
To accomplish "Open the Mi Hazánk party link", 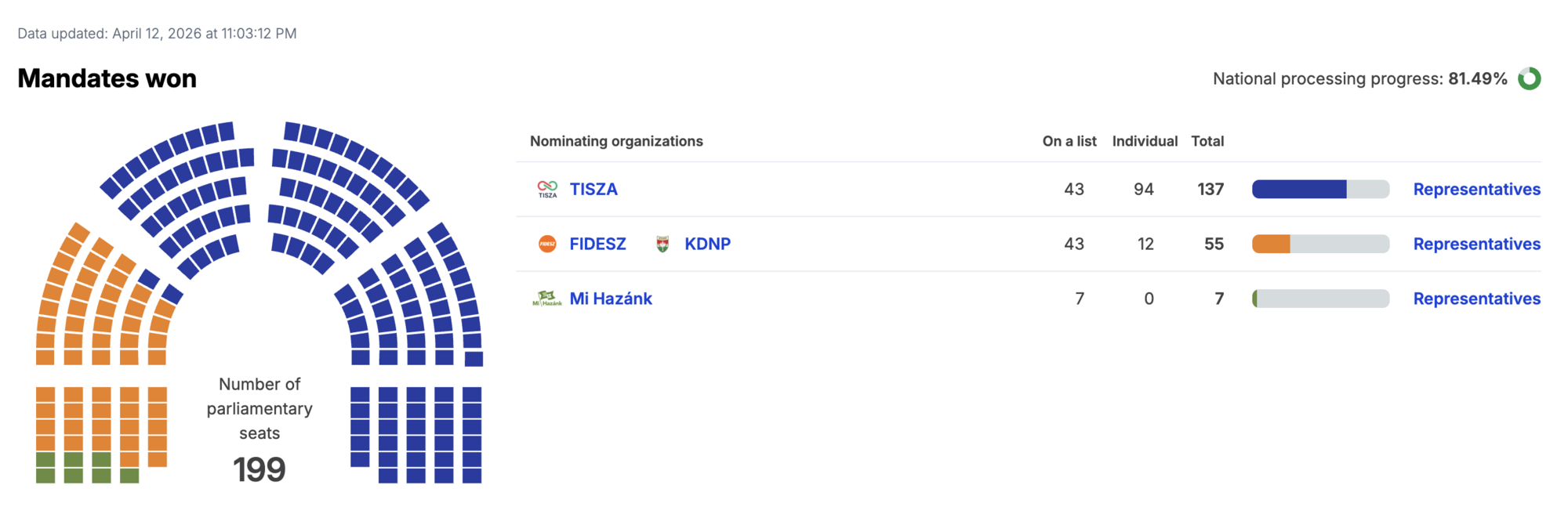I will coord(611,299).
